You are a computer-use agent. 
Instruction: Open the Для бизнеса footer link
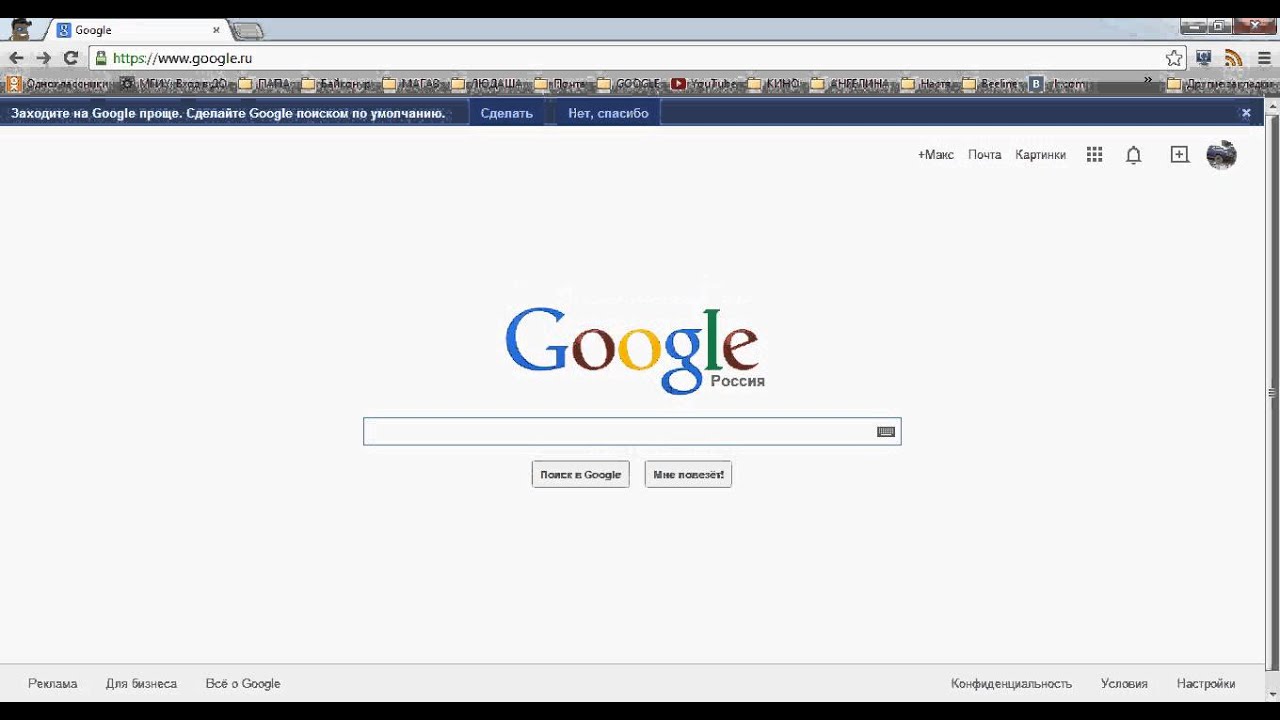point(141,684)
